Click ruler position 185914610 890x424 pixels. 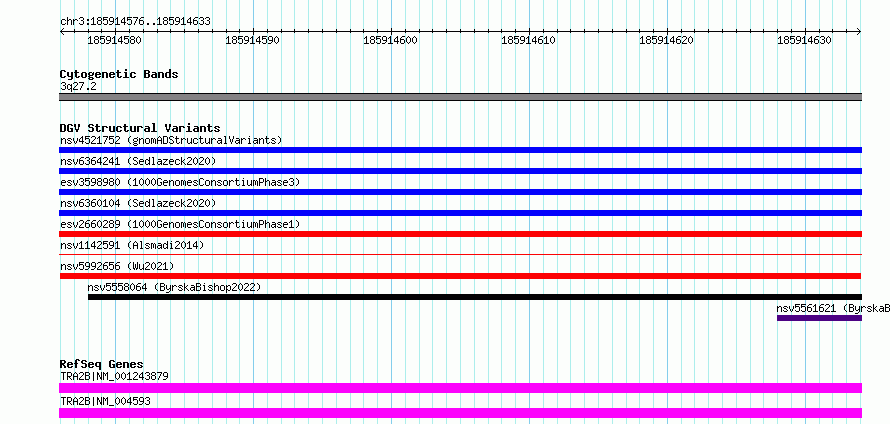[528, 40]
